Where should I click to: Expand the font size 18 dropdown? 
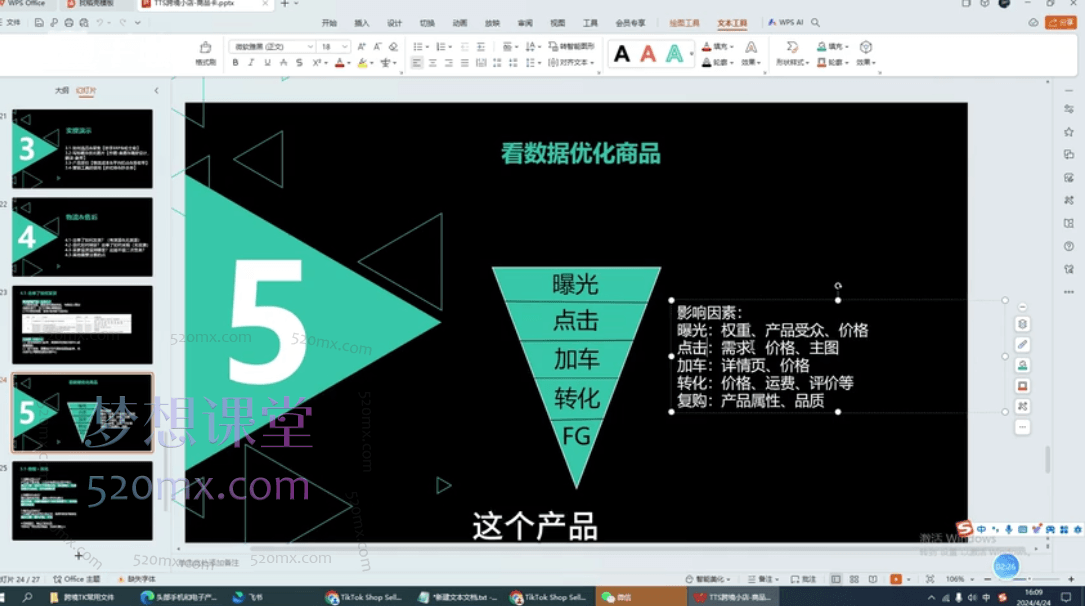click(345, 47)
